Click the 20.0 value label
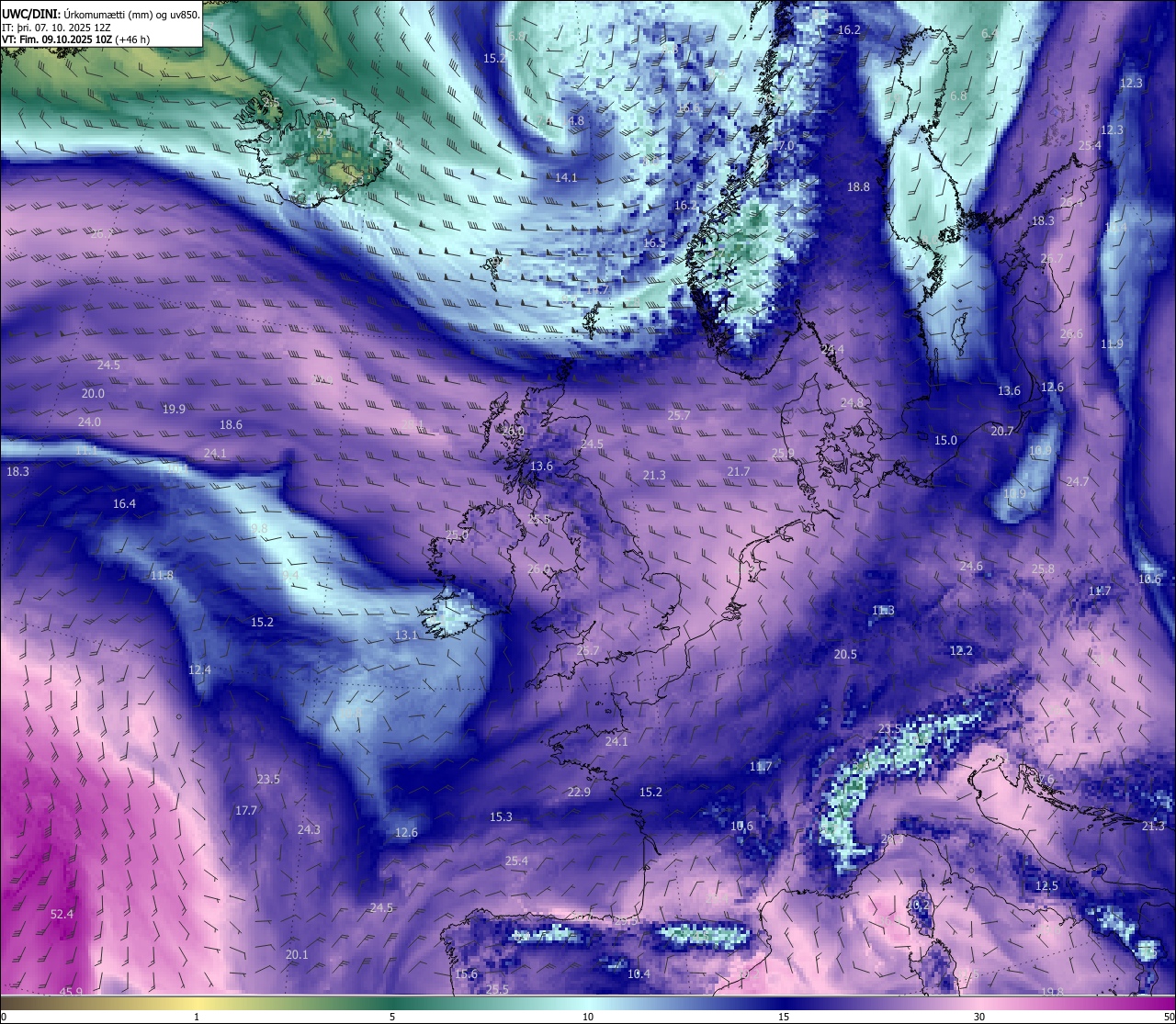The width and height of the screenshot is (1176, 1024). click(93, 393)
